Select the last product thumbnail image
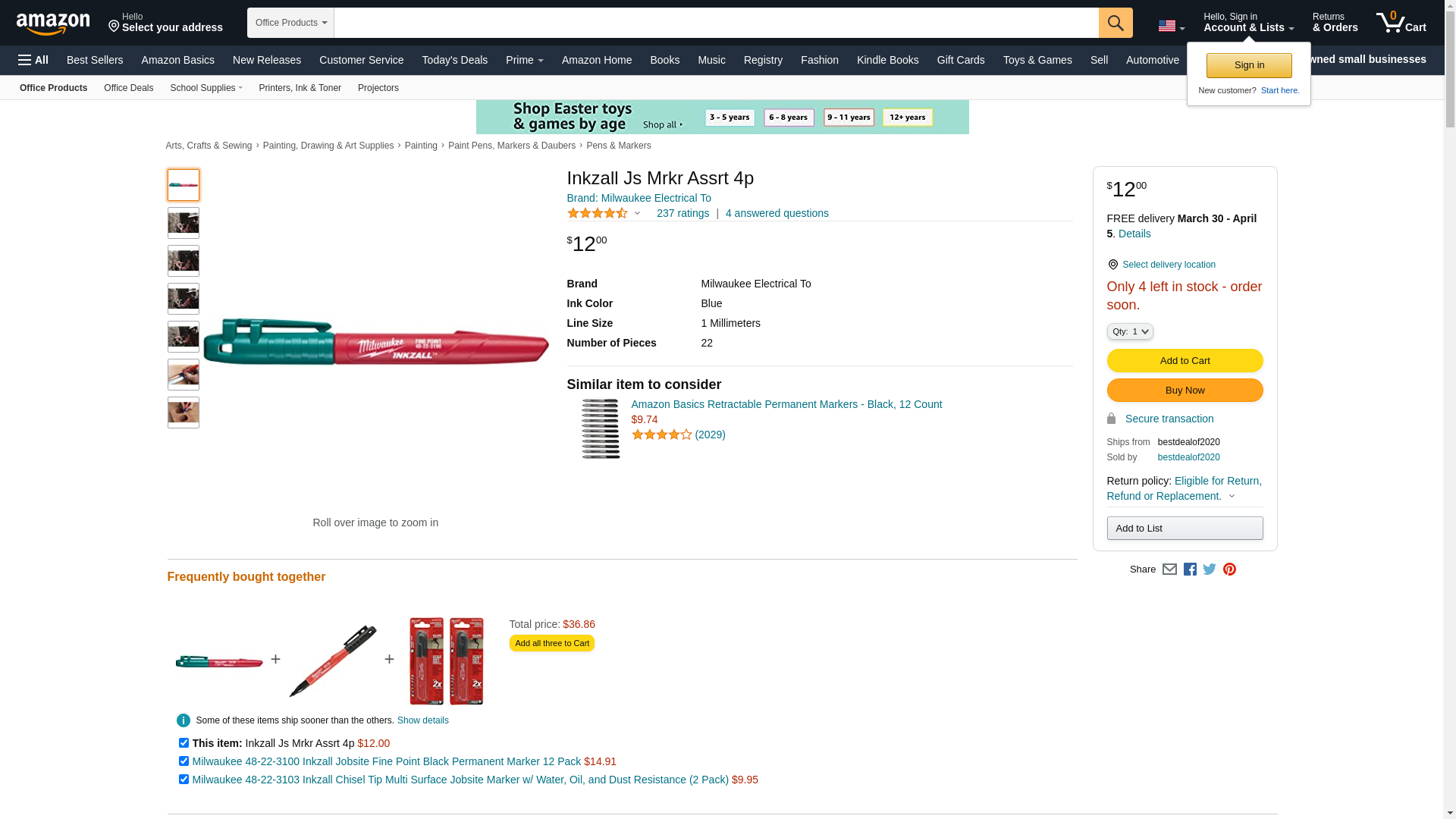The height and width of the screenshot is (819, 1456). (184, 413)
